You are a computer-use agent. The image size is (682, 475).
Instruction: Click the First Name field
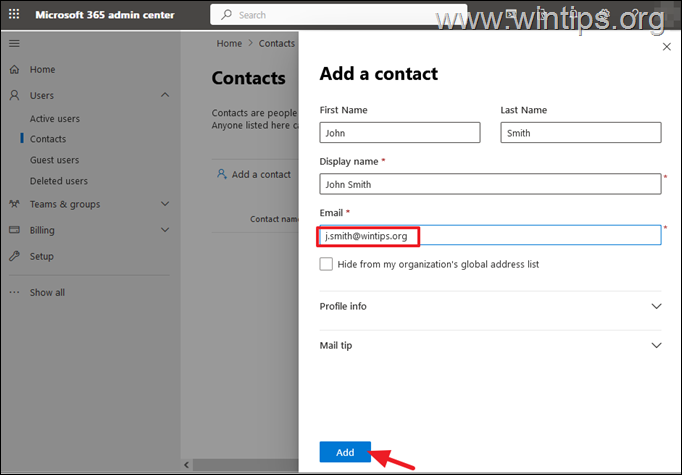coord(400,133)
